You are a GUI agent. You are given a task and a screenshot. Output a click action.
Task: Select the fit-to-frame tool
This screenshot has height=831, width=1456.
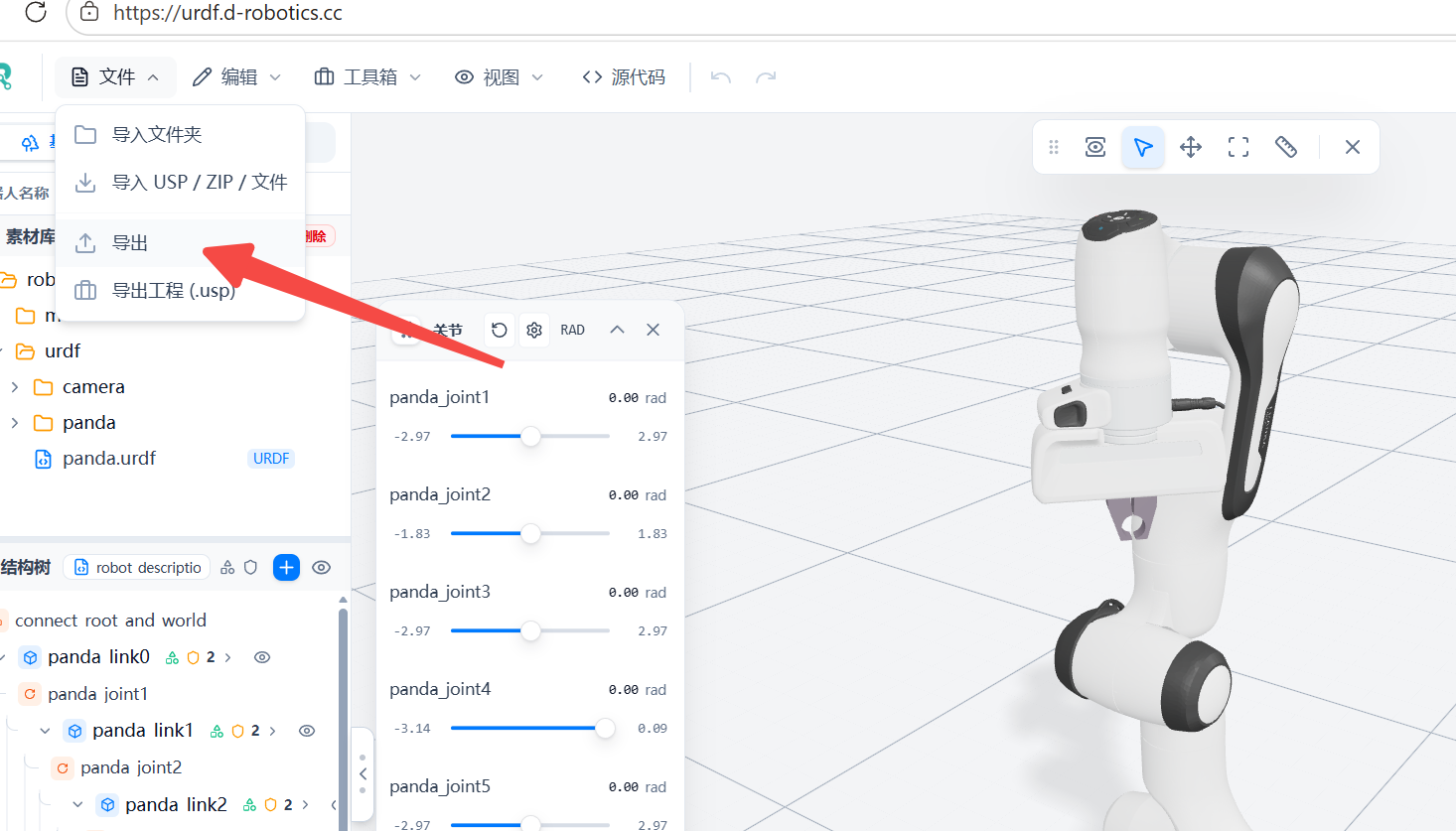(x=1238, y=147)
